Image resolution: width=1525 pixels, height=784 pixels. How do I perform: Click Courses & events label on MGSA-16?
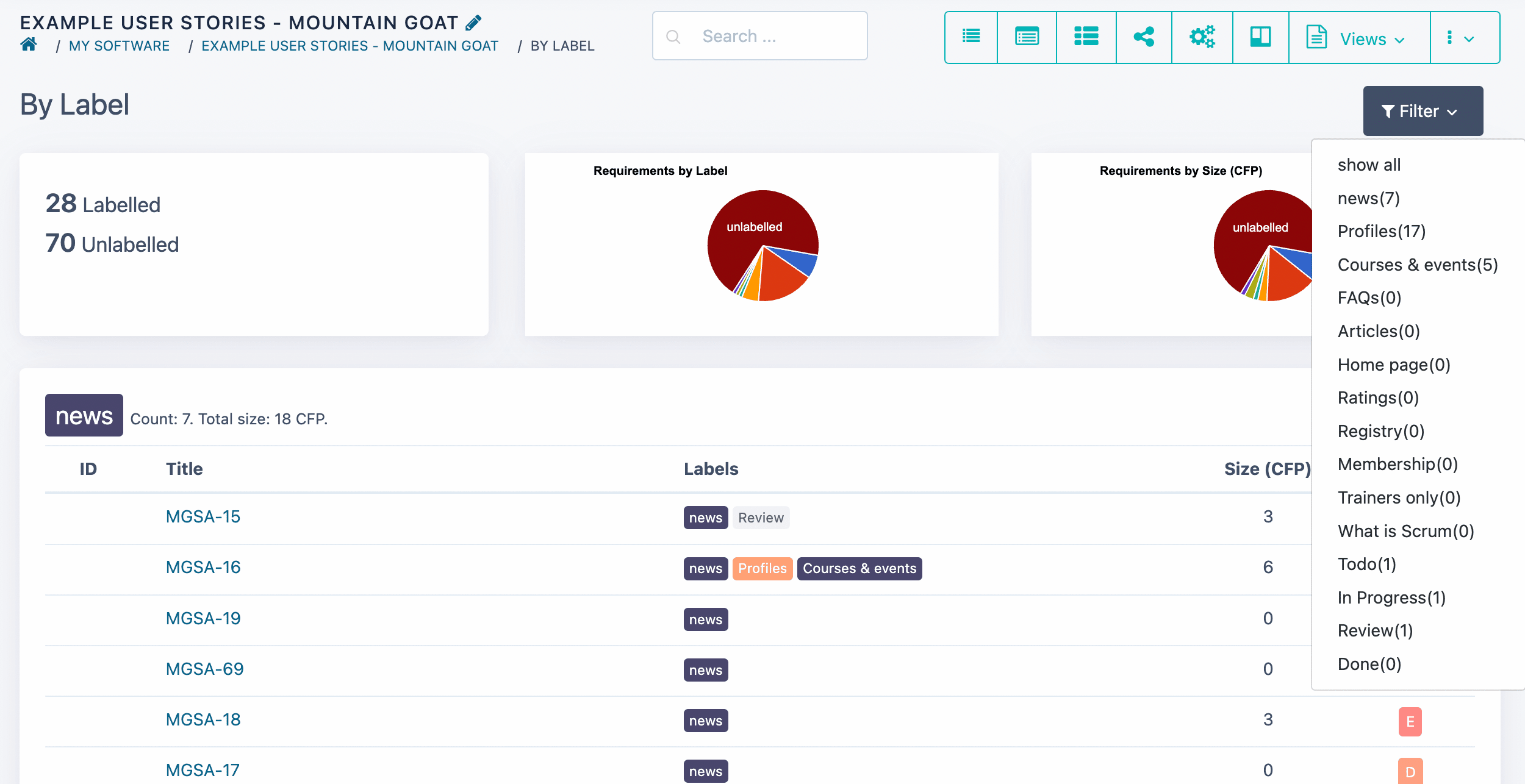pos(859,568)
